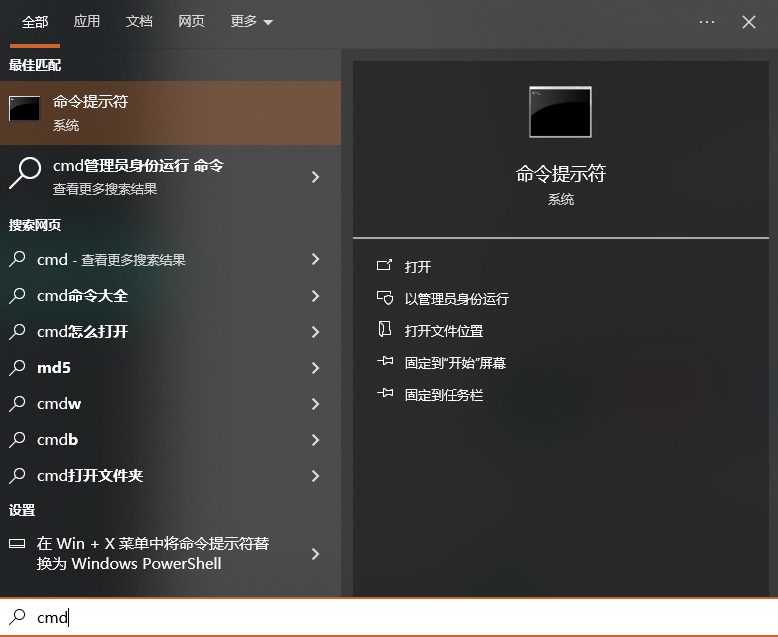Click search icon beside cmd命令大全
778x637 pixels.
click(x=17, y=296)
